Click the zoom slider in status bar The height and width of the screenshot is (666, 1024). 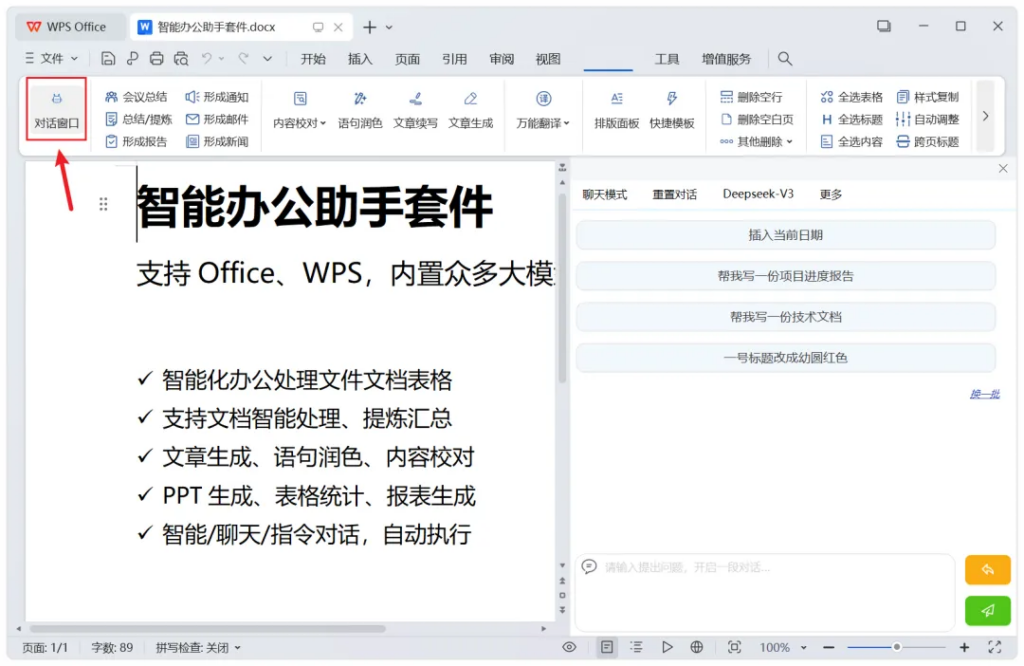click(x=897, y=647)
